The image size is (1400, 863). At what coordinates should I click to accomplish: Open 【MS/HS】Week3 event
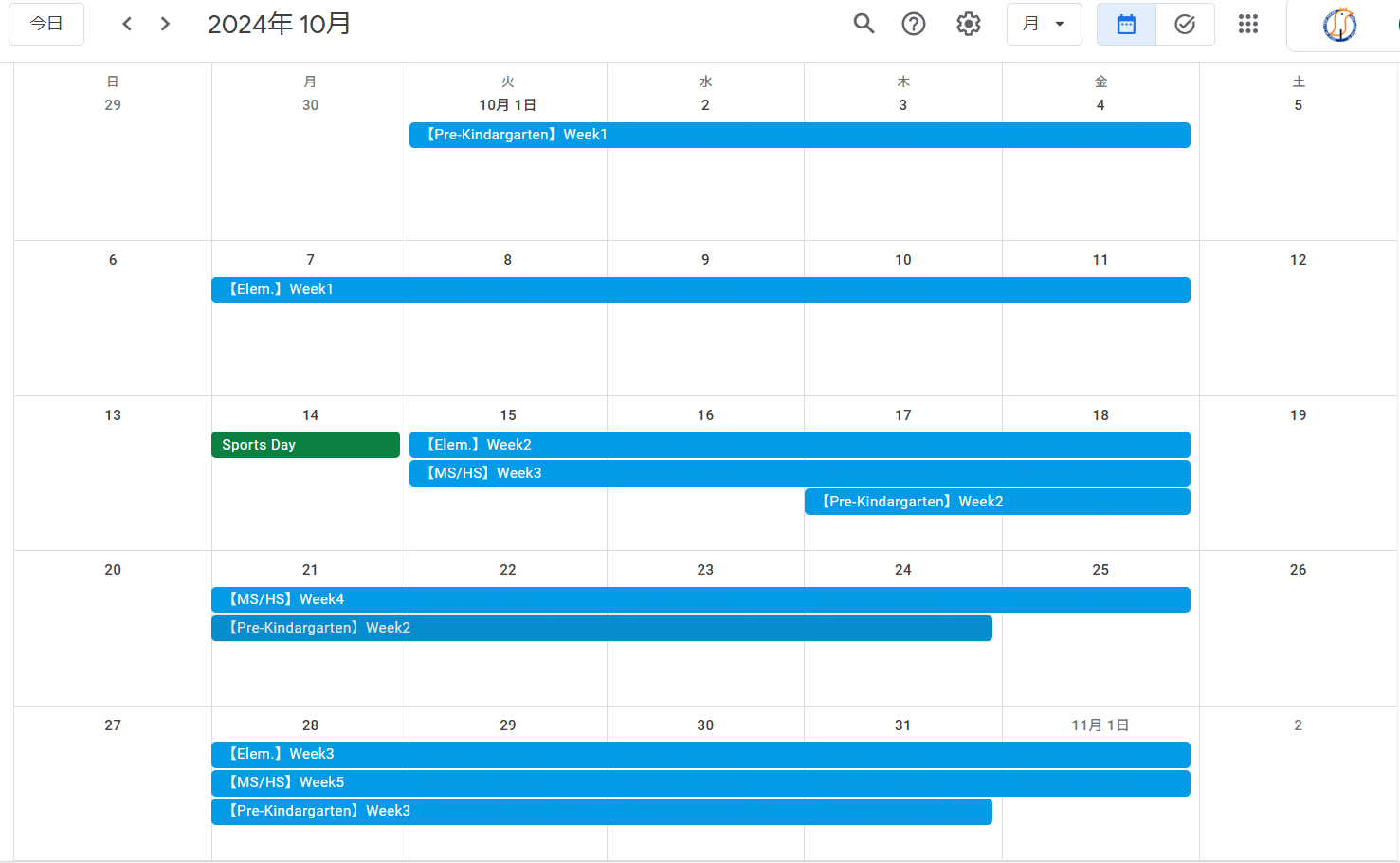tap(799, 473)
